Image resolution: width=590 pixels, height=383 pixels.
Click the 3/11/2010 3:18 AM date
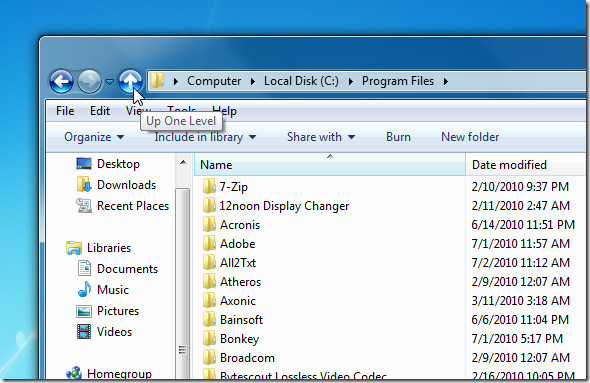click(520, 301)
